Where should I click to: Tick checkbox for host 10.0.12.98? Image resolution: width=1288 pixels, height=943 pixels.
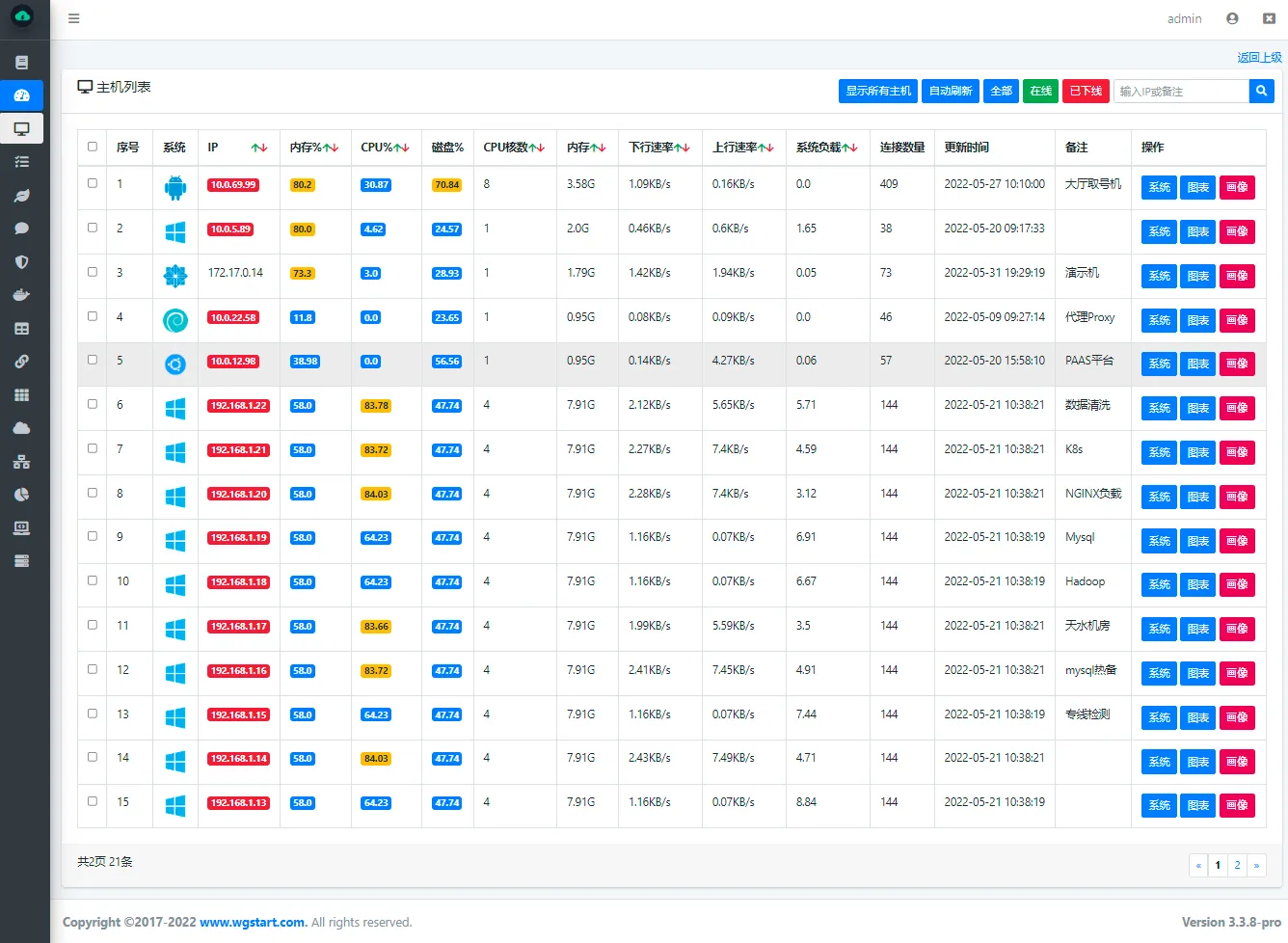[x=93, y=360]
